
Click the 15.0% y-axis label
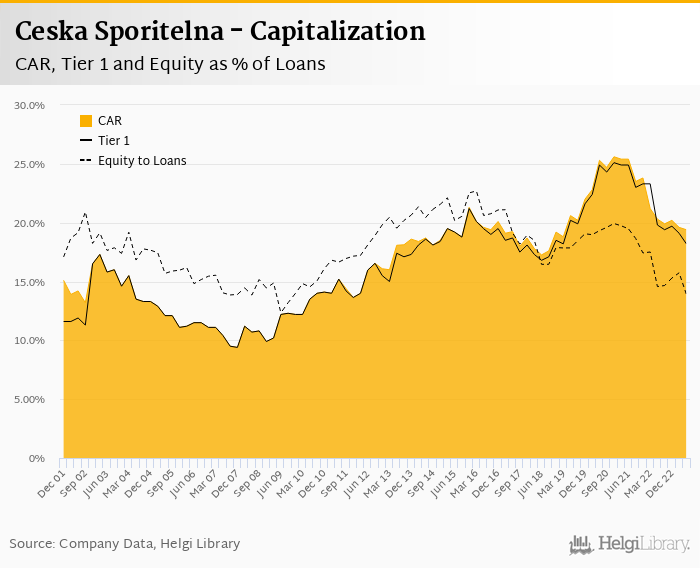pos(29,282)
